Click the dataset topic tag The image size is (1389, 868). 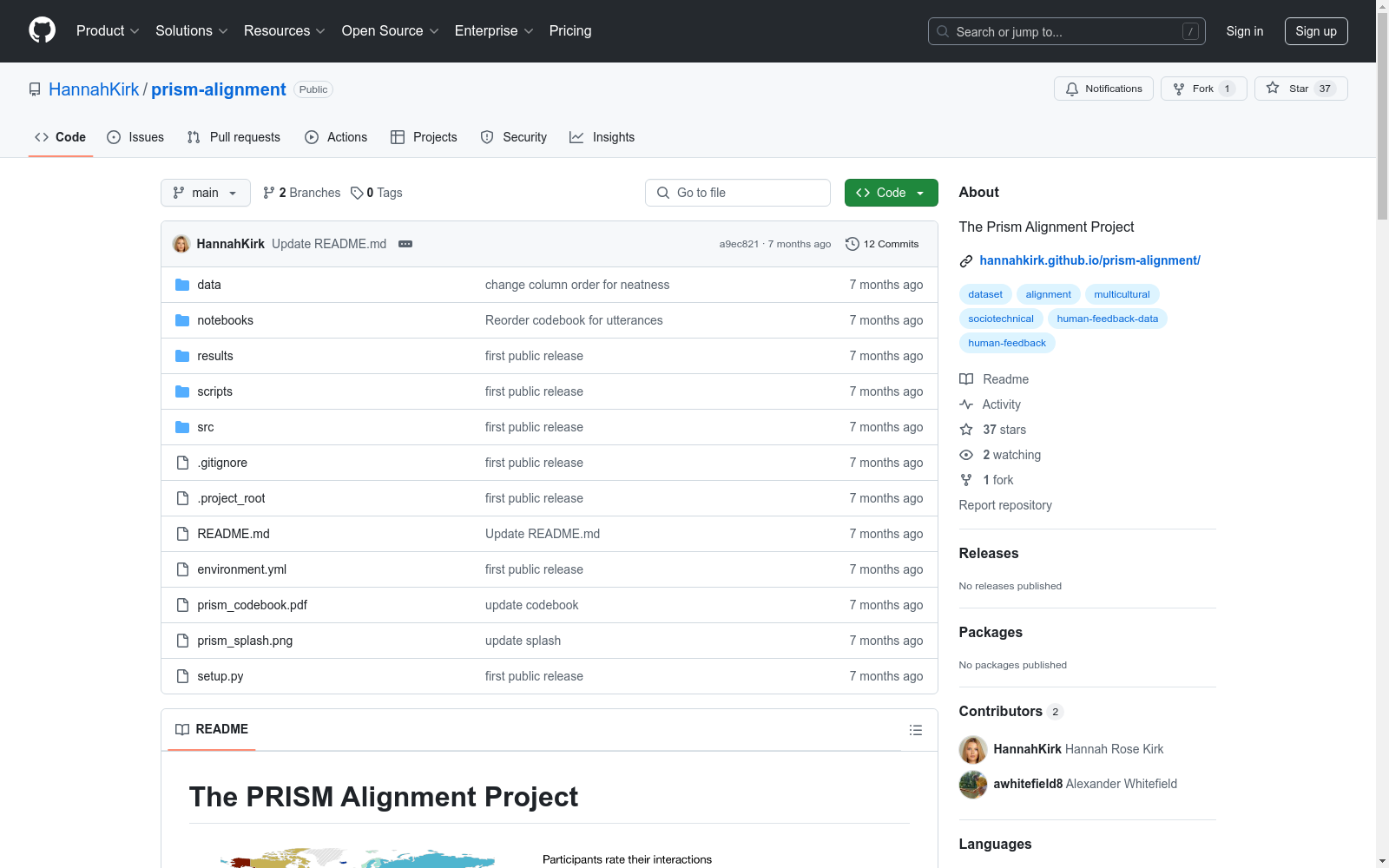click(985, 294)
